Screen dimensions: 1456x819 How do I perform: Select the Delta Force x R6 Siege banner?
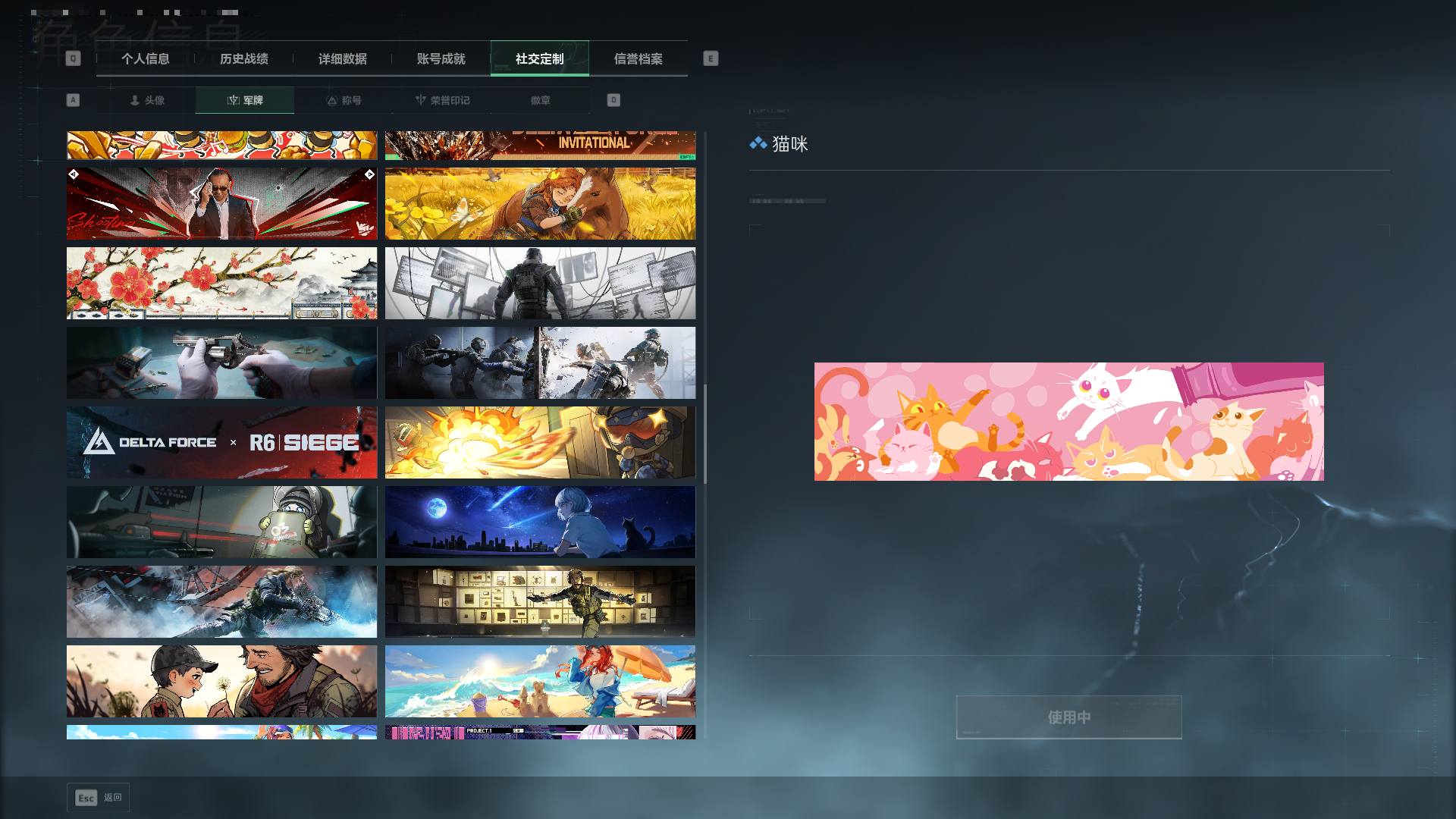coord(221,442)
